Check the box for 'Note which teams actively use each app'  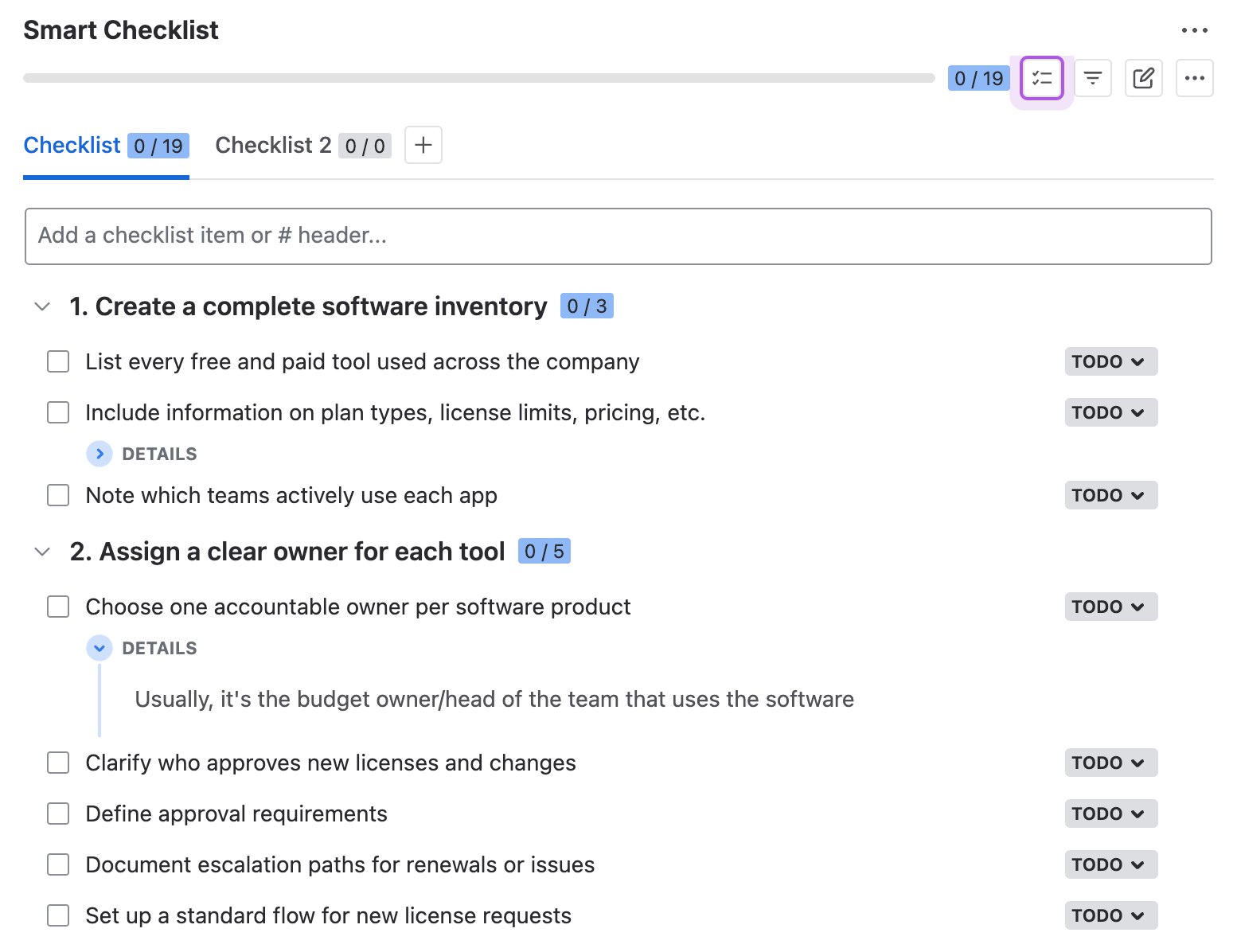[x=58, y=495]
